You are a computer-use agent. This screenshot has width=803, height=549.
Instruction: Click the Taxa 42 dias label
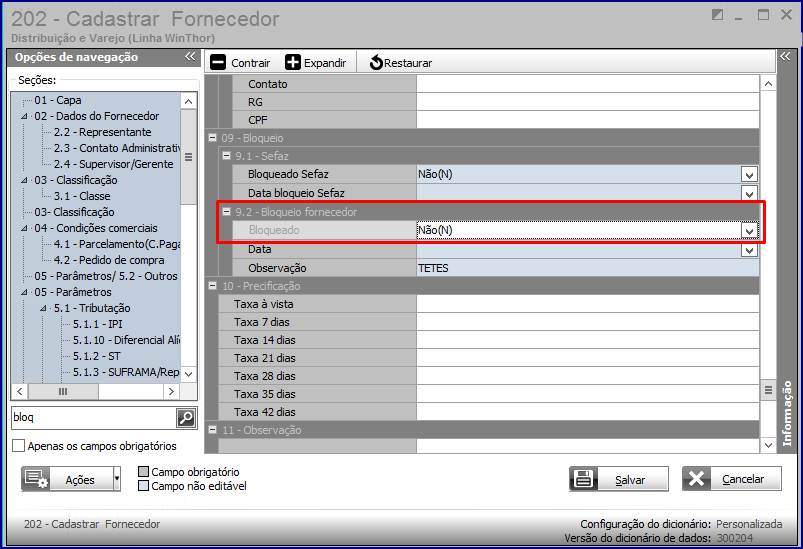coord(265,412)
